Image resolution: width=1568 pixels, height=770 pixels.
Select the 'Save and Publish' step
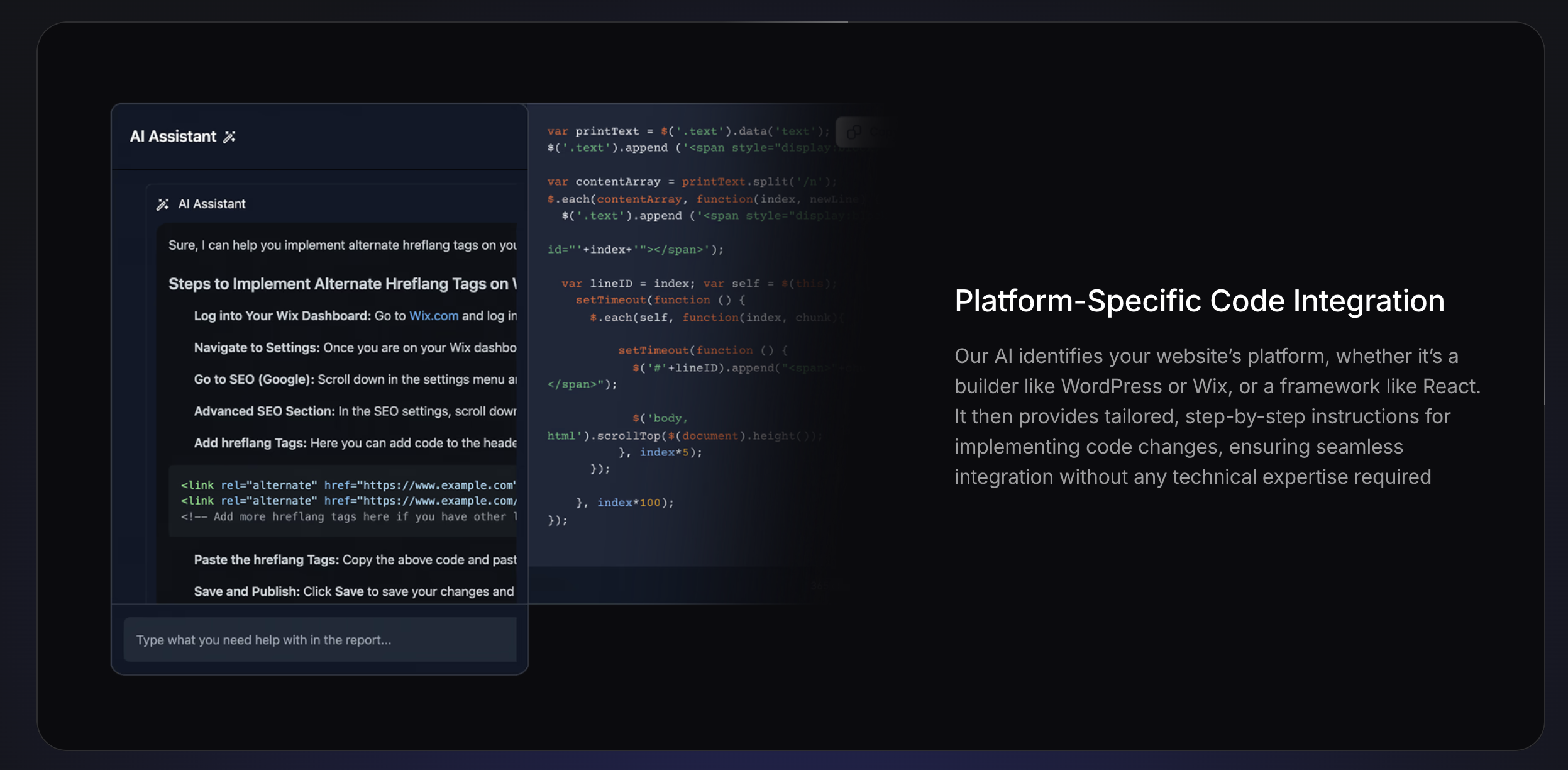click(246, 591)
